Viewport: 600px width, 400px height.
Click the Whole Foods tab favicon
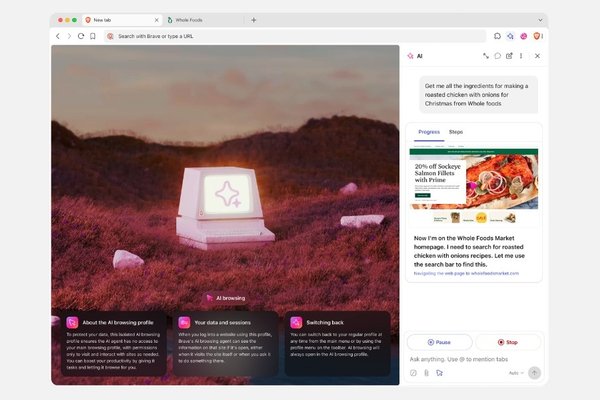tap(170, 20)
